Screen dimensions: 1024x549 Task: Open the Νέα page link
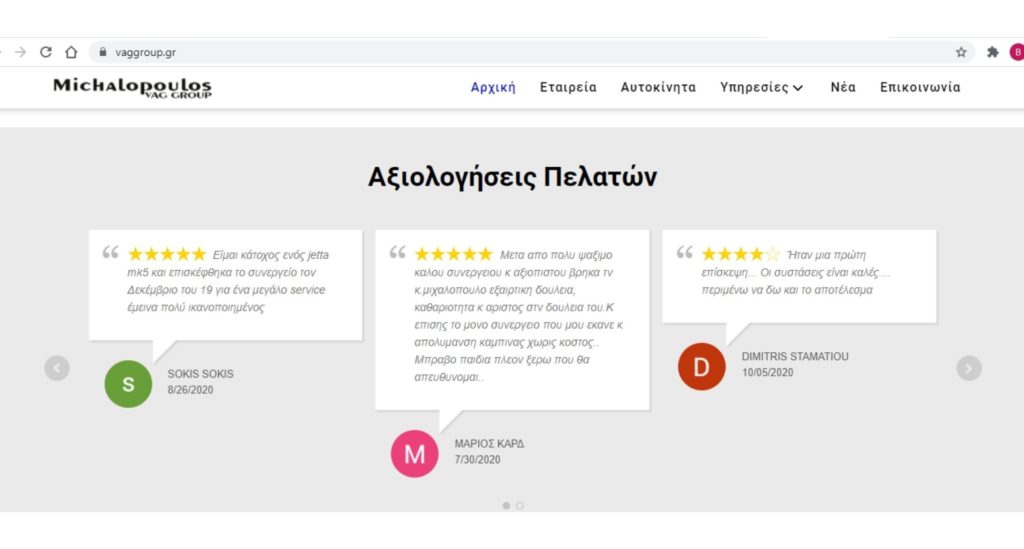(x=843, y=88)
